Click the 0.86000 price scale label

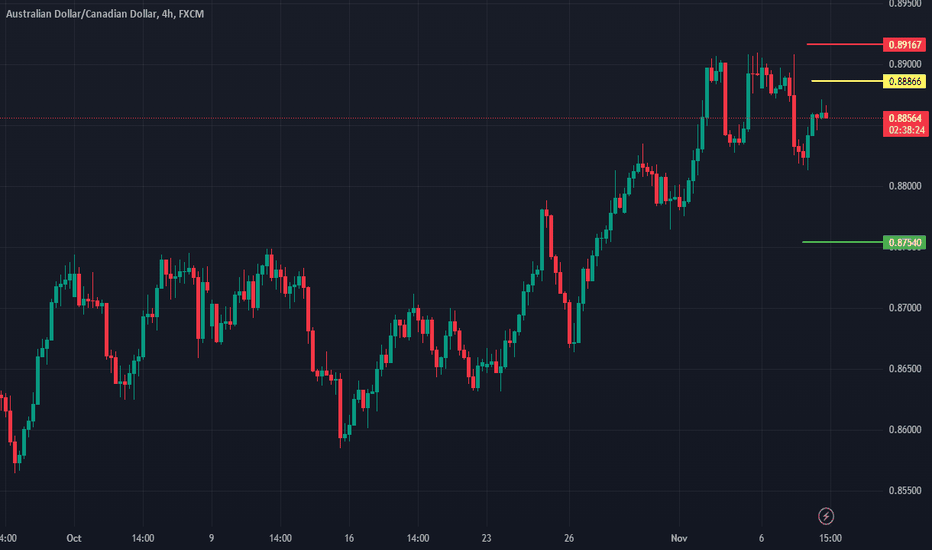[x=905, y=430]
